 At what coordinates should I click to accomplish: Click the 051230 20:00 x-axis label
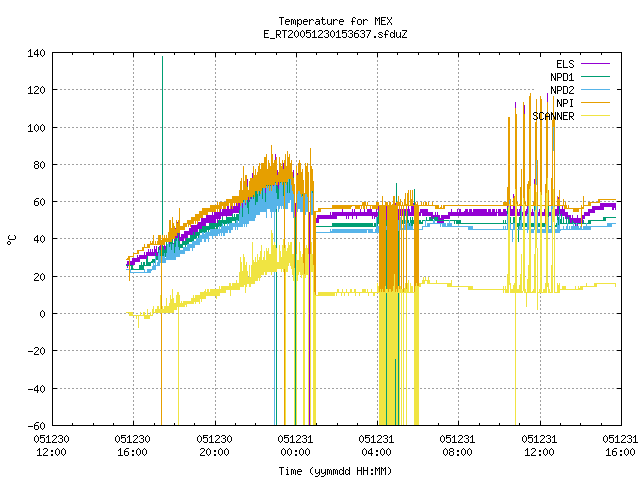click(x=214, y=446)
